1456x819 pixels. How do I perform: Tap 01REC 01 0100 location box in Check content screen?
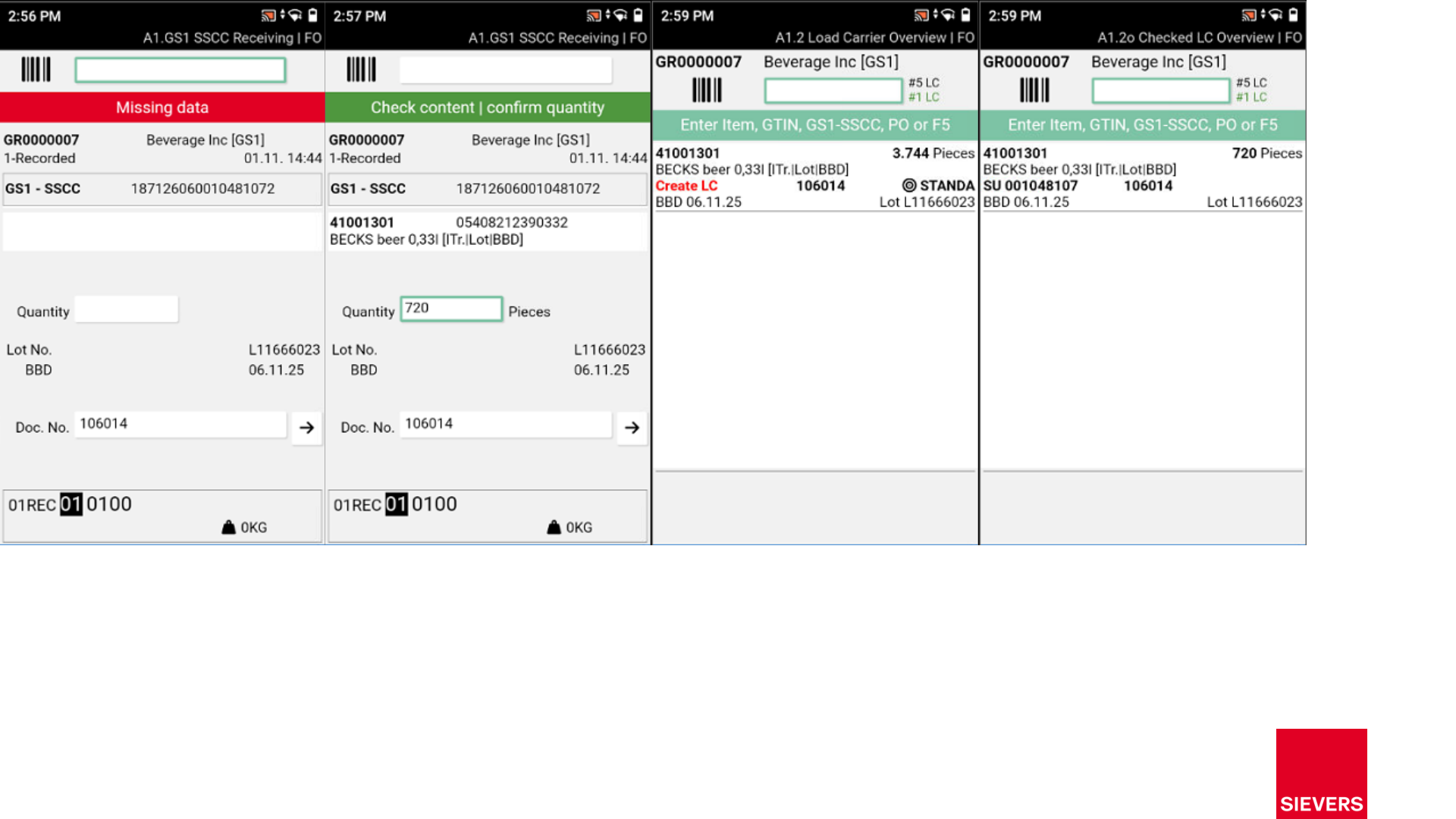488,516
